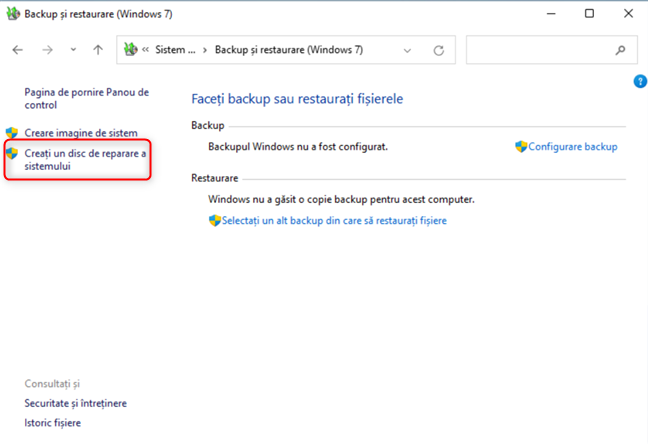
Task: Open Istoric fișiere
Action: coord(52,423)
